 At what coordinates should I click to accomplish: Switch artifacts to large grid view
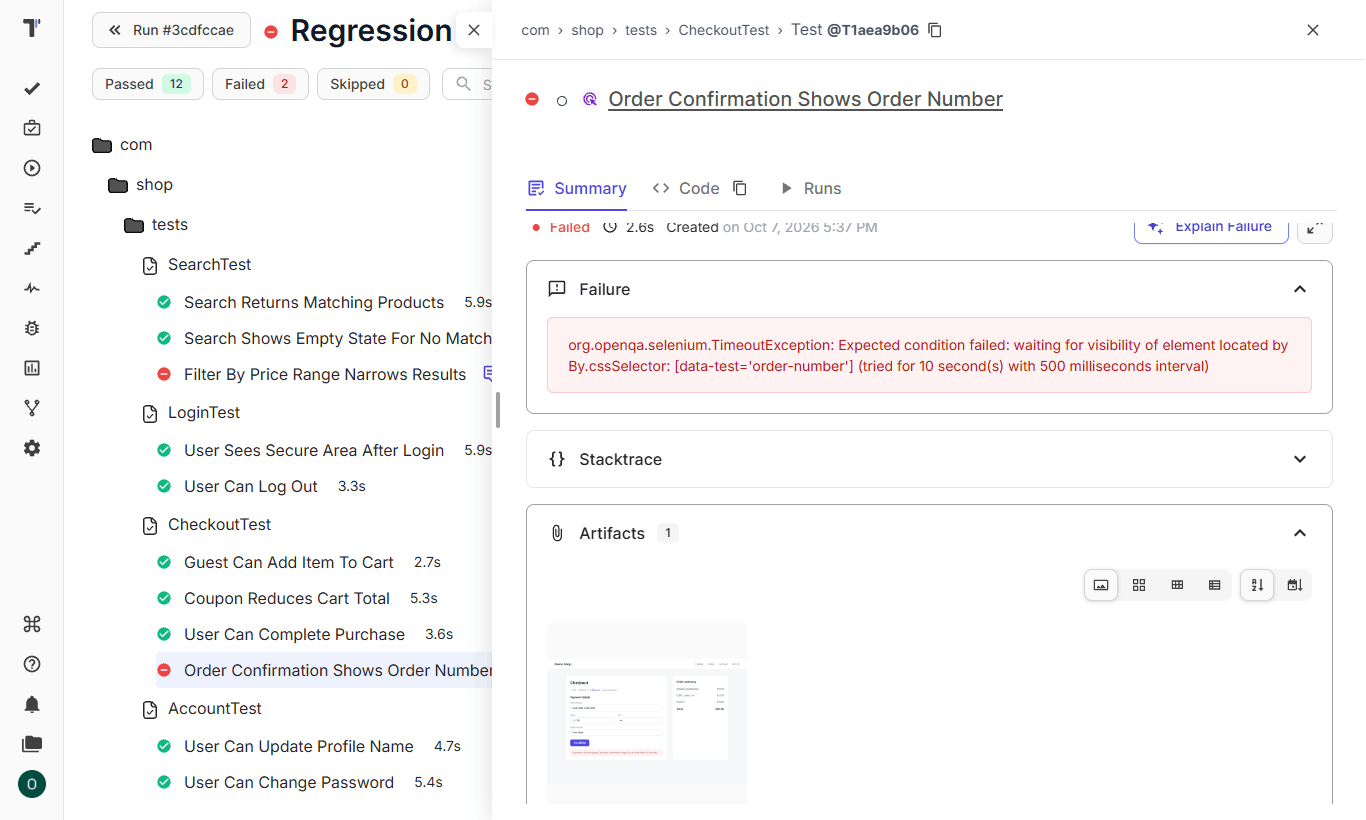[x=1139, y=585]
